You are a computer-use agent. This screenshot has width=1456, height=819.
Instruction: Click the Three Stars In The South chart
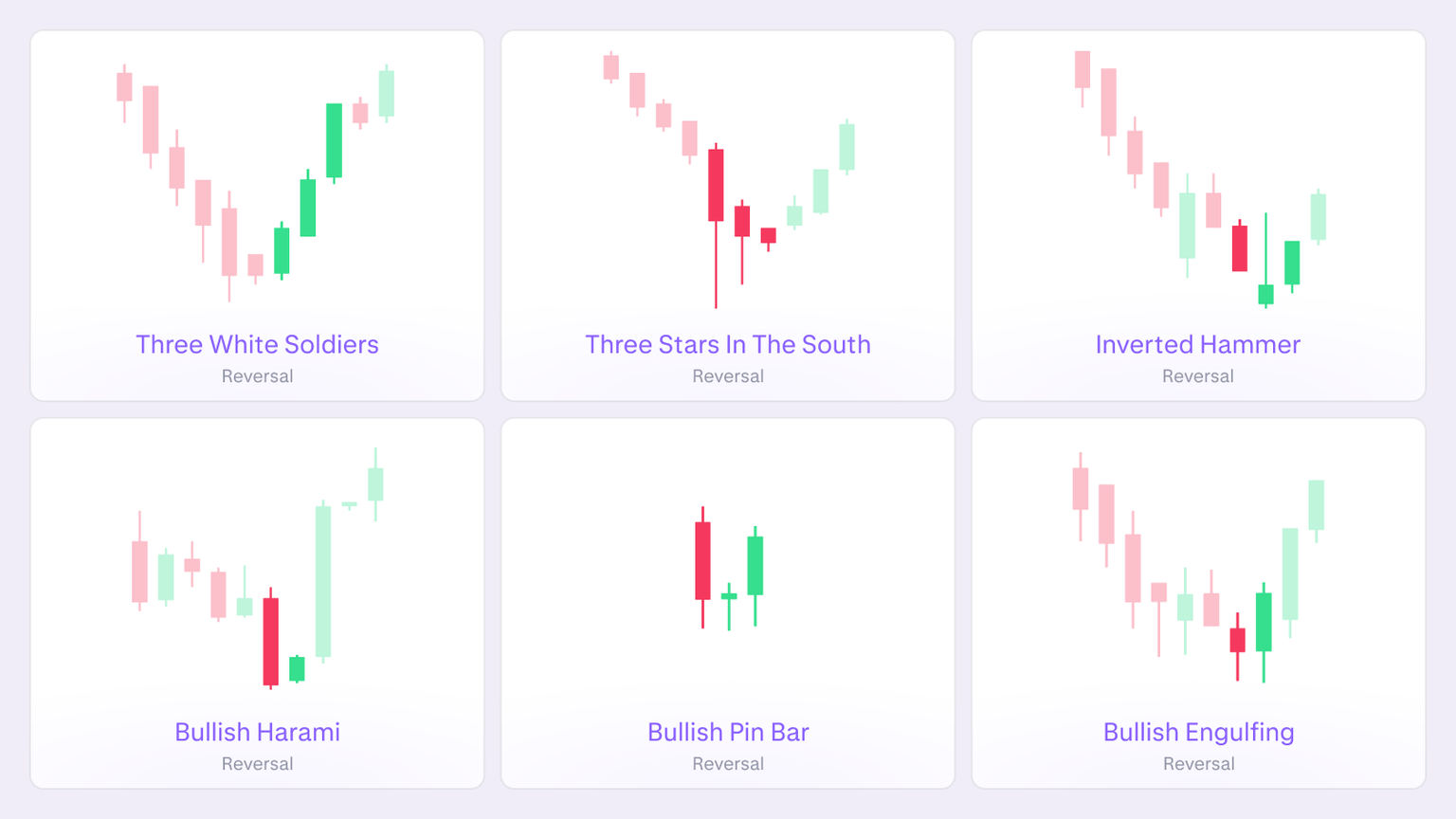pyautogui.click(x=727, y=180)
